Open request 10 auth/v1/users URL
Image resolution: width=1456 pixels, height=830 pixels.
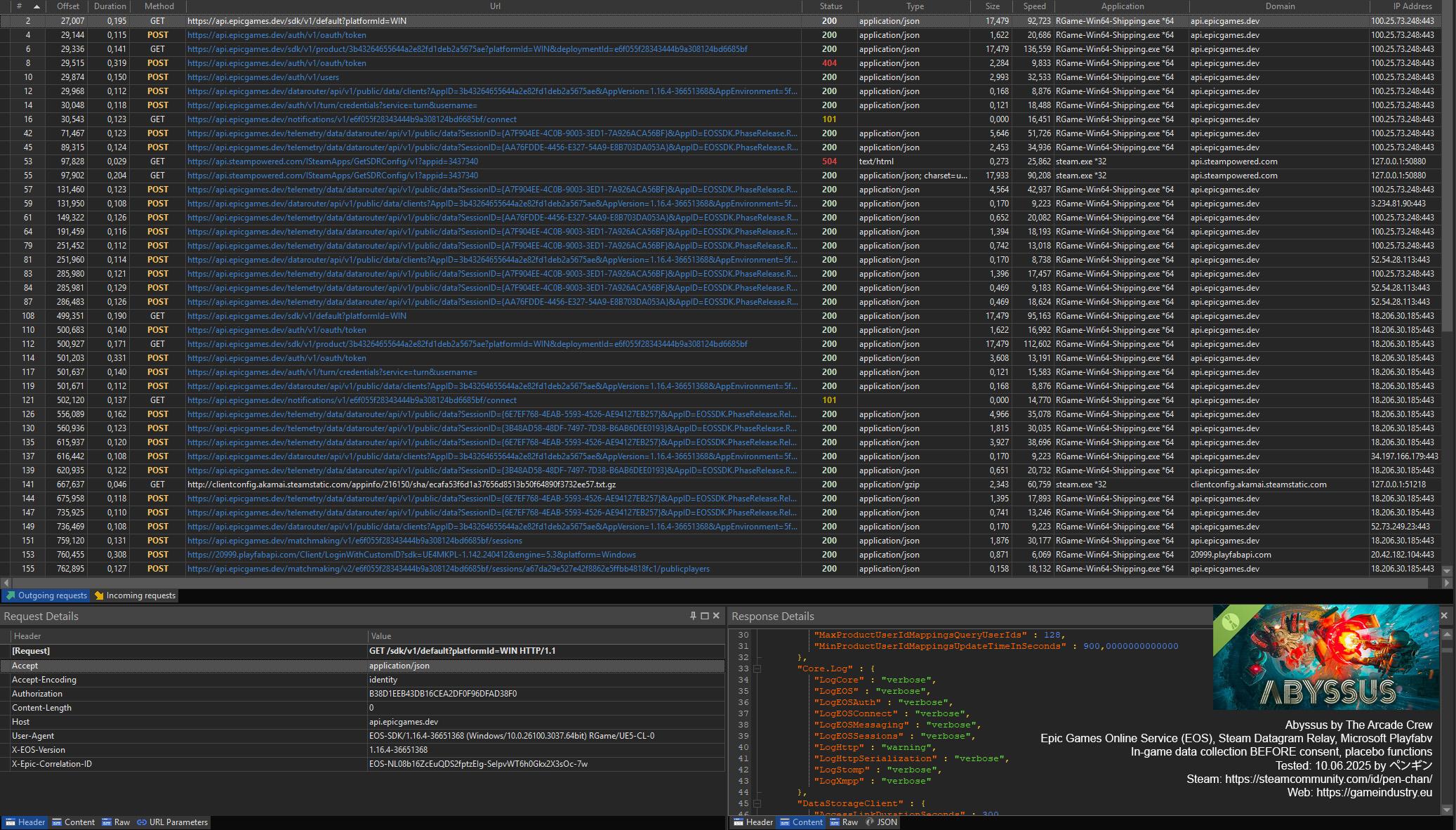[x=263, y=77]
